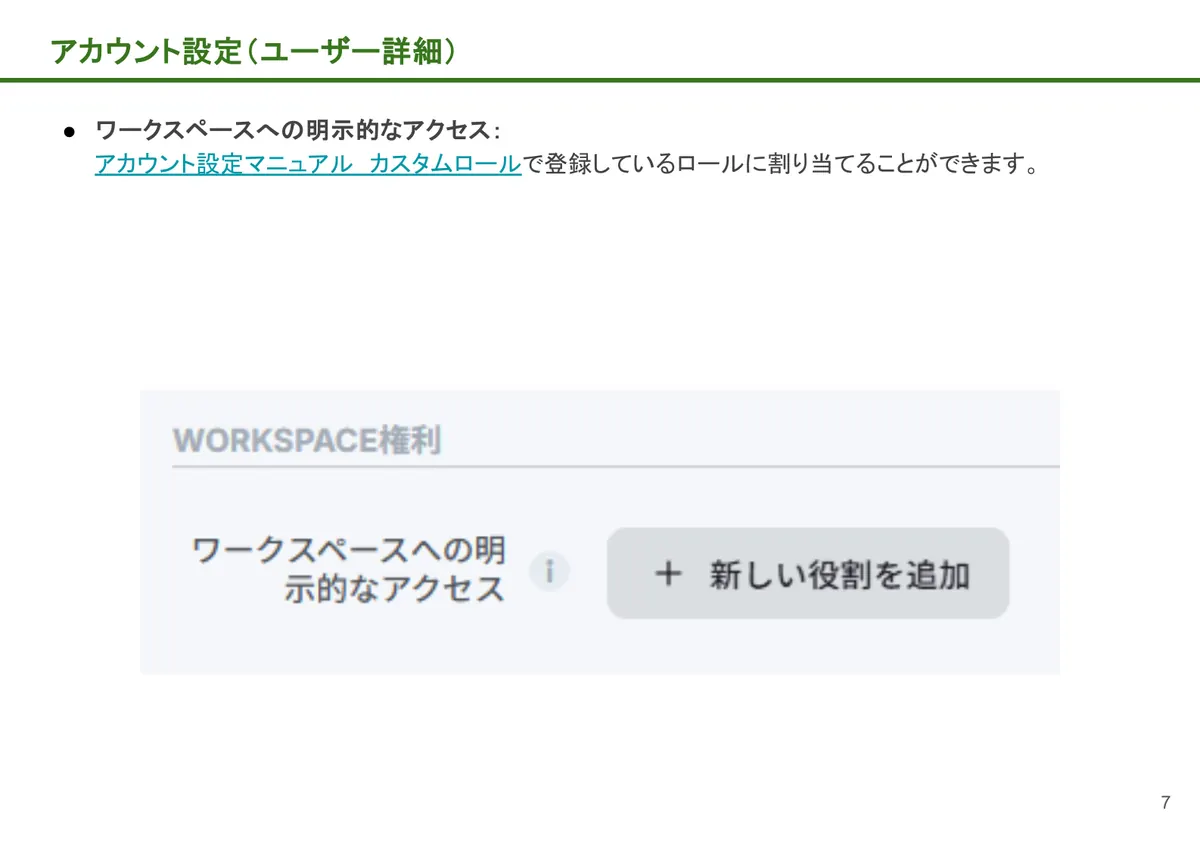Click the ワークスペースへの明示的なアクセス field label in the screenshot panel

(x=349, y=570)
